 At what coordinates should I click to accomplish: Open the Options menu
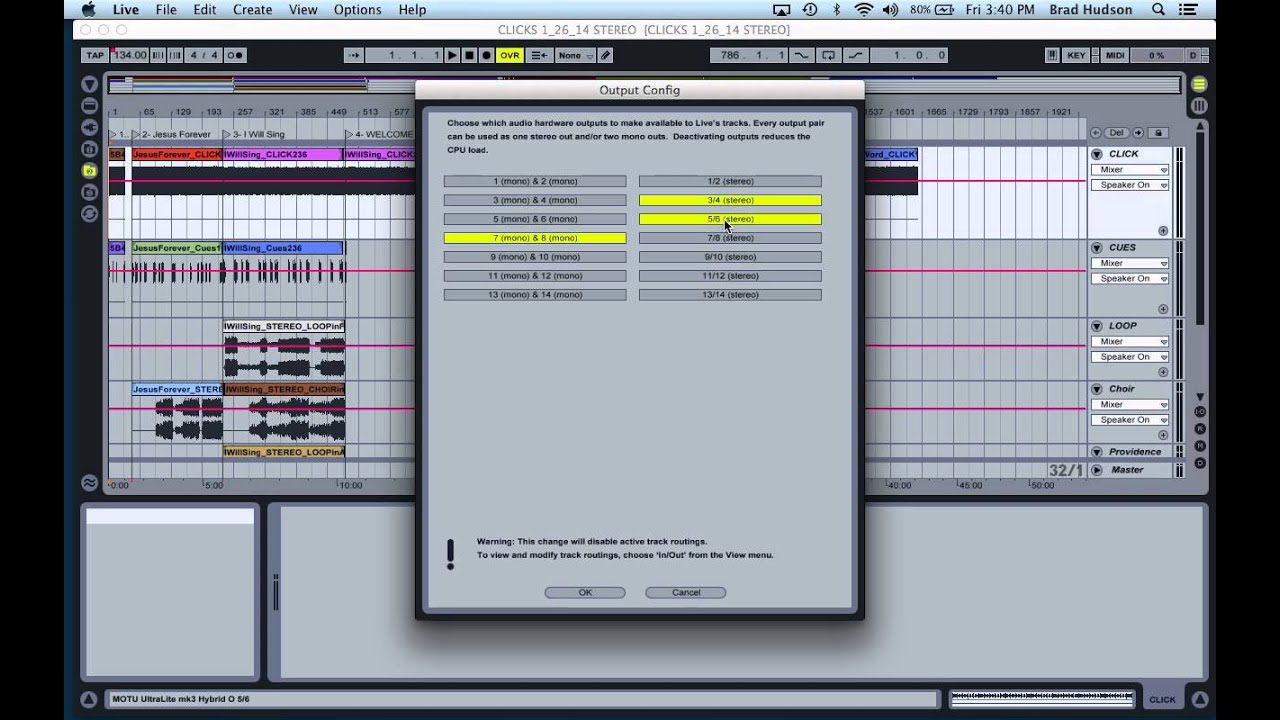point(357,10)
